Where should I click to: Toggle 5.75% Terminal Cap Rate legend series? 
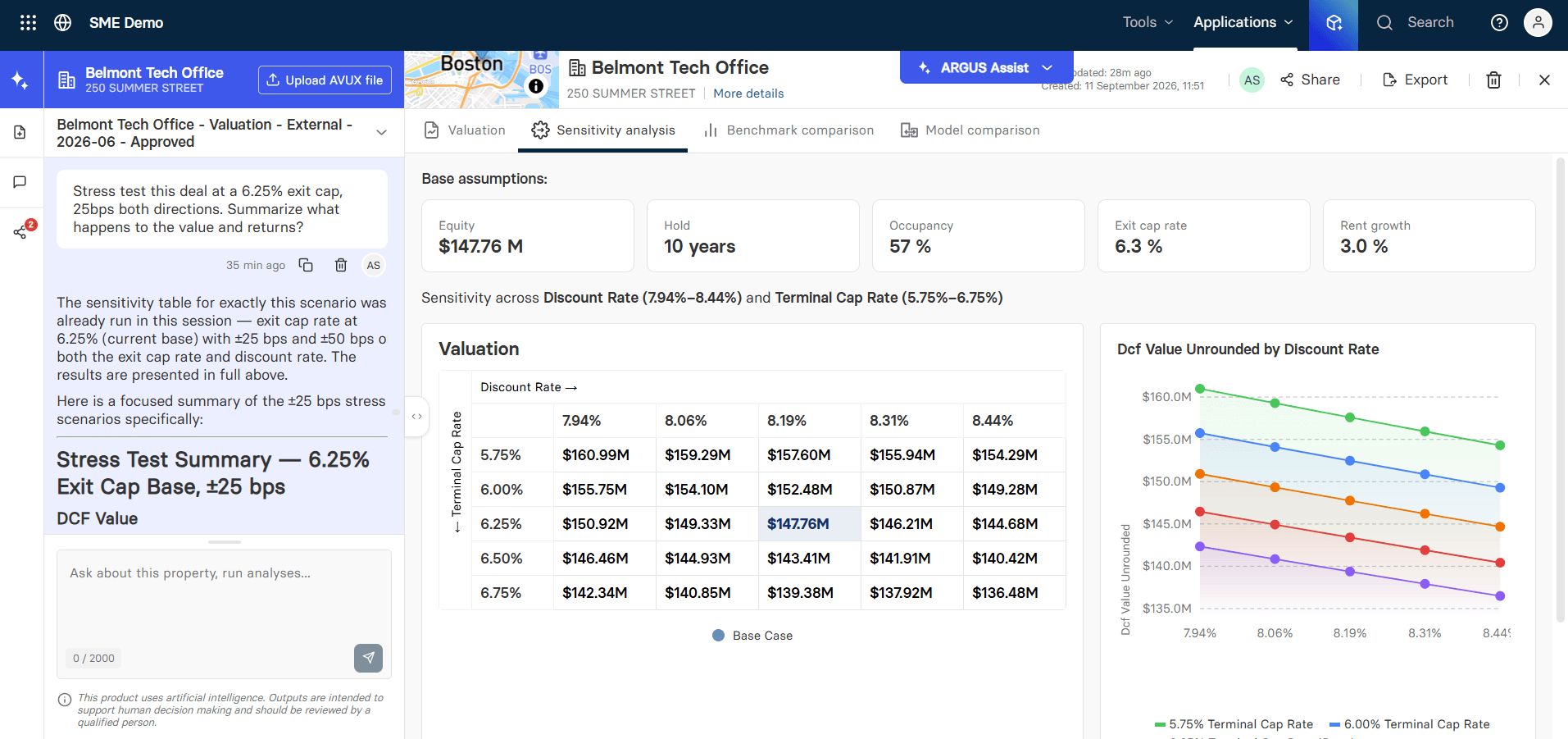click(x=1234, y=724)
